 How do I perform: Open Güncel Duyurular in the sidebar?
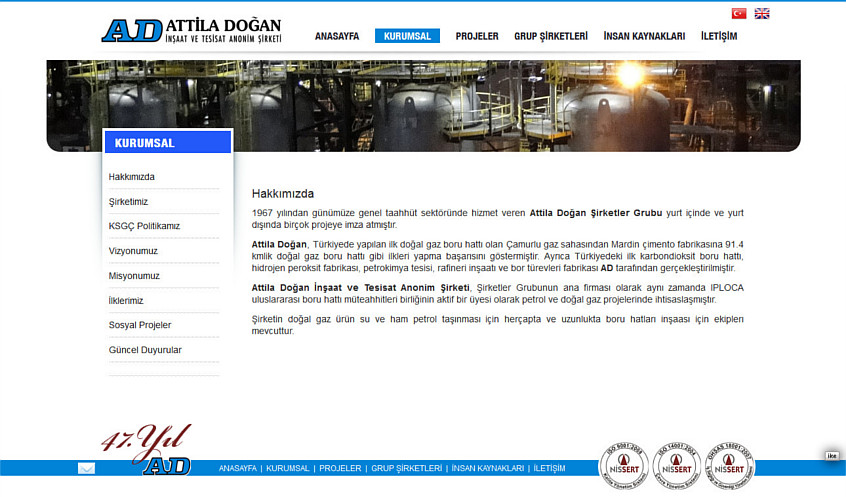[x=145, y=350]
